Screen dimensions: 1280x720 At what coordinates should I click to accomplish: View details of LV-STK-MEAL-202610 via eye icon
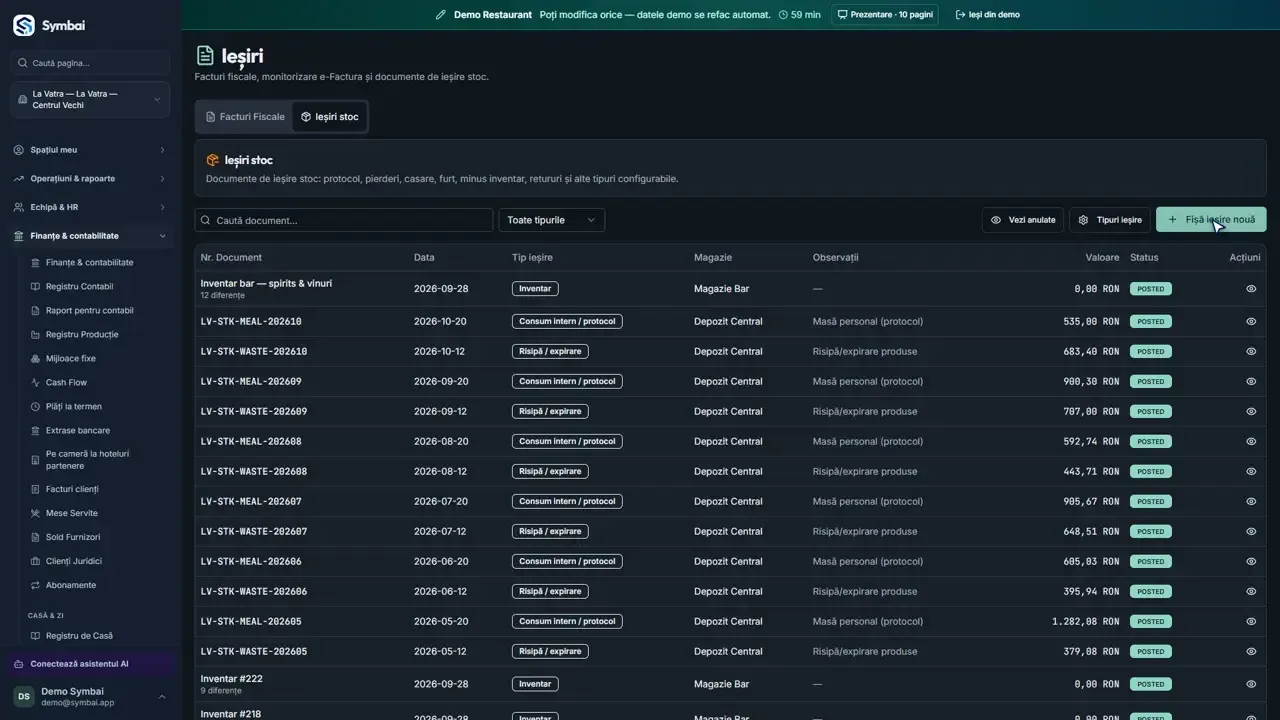click(1251, 322)
